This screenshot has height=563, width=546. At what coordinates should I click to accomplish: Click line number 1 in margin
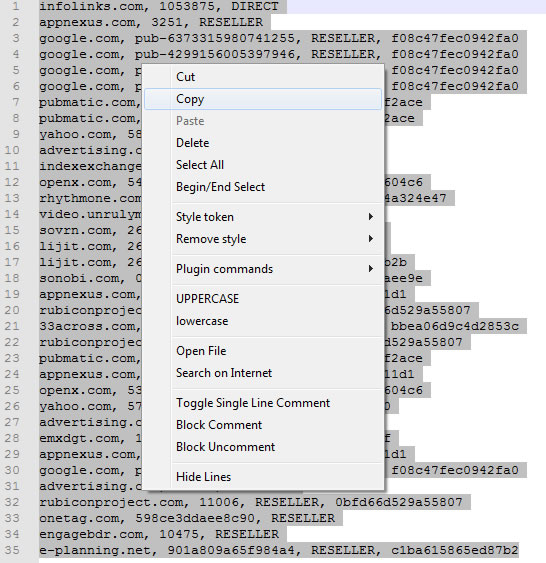pos(15,6)
